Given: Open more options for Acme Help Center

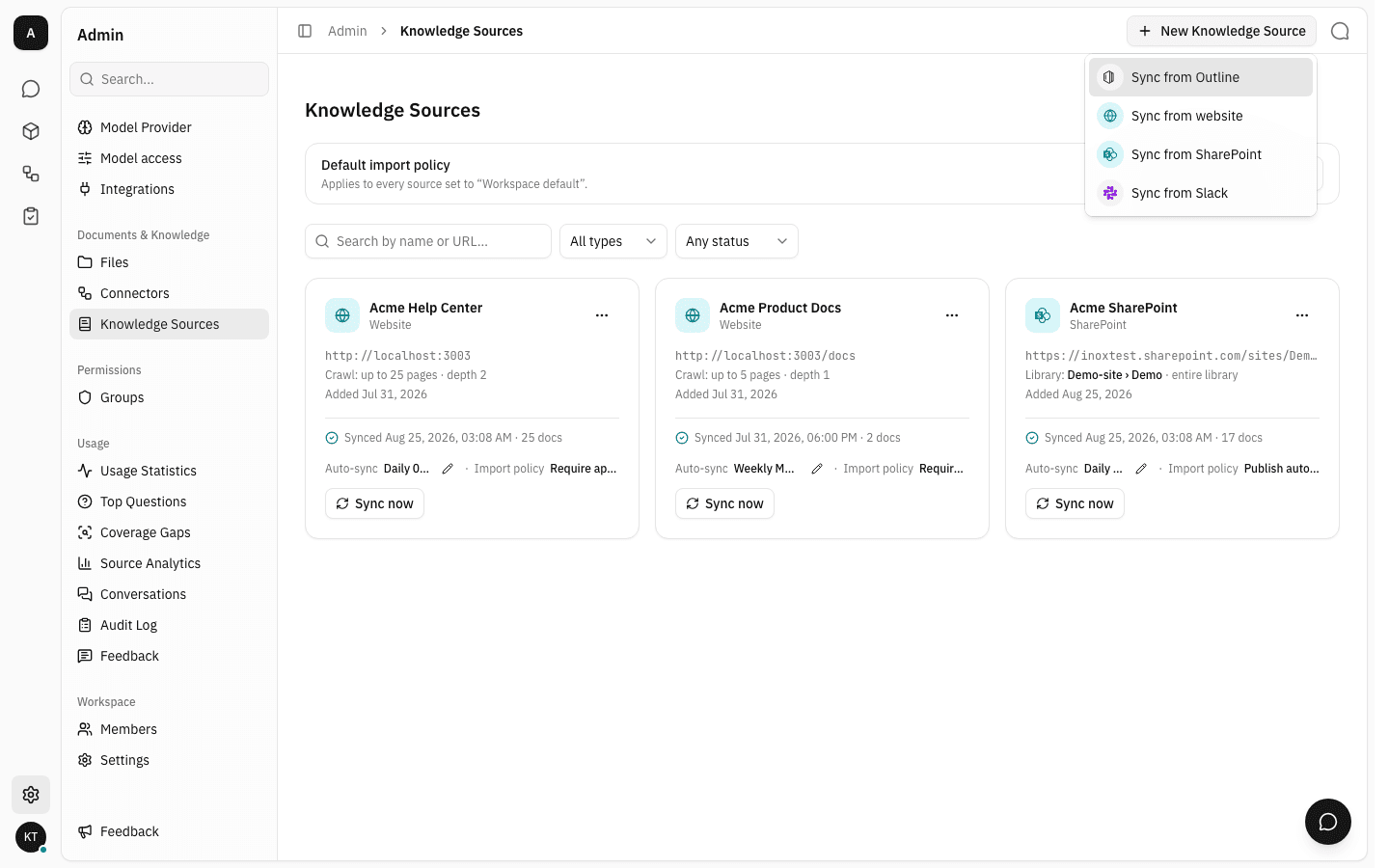Looking at the screenshot, I should click(602, 315).
